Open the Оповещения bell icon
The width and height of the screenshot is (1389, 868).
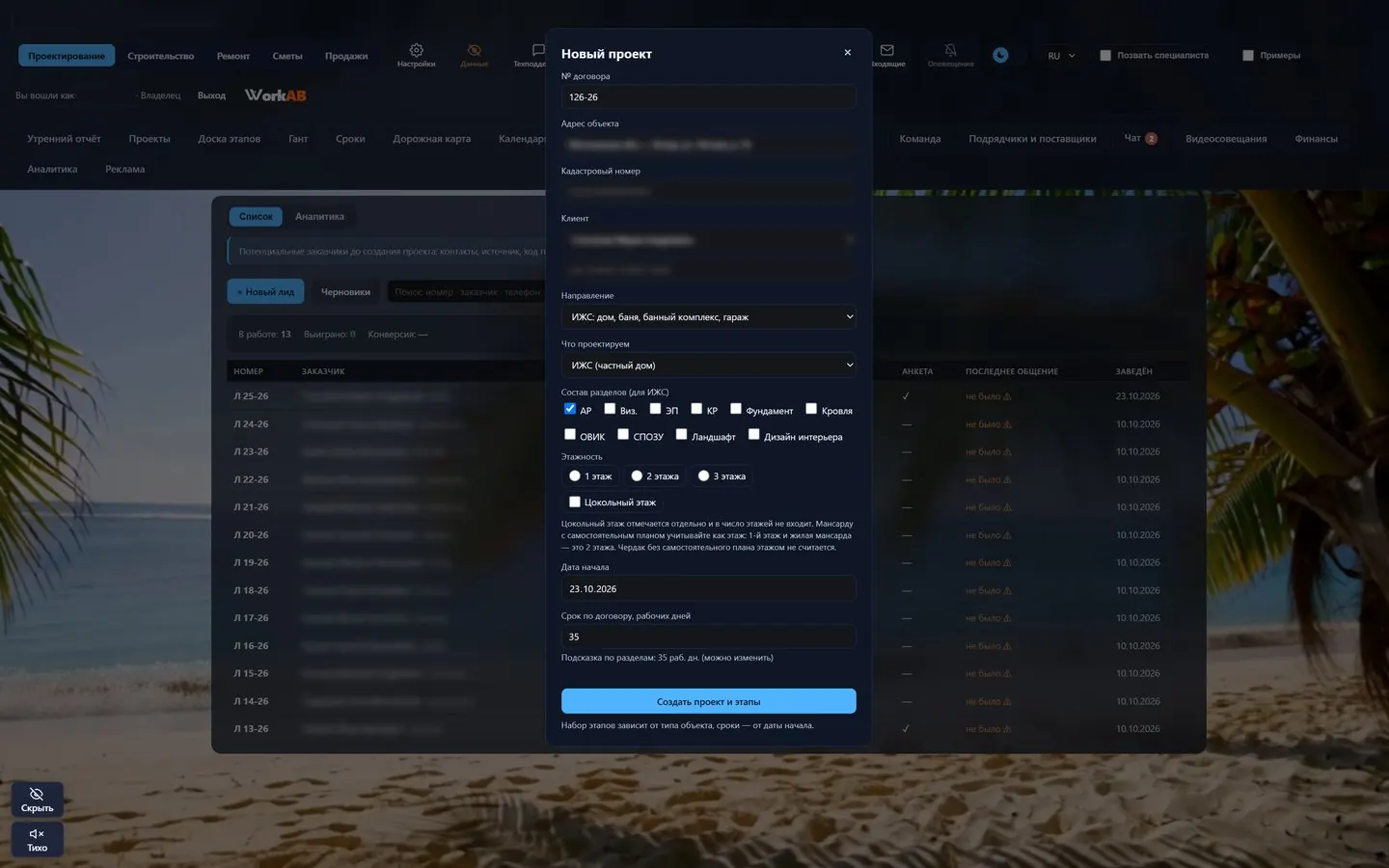pyautogui.click(x=950, y=50)
